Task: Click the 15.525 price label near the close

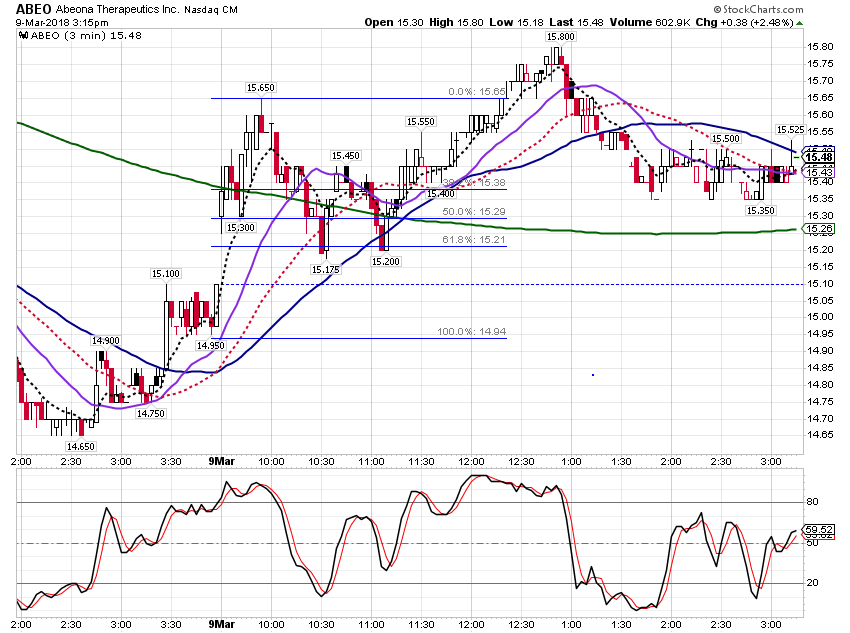Action: pos(790,130)
